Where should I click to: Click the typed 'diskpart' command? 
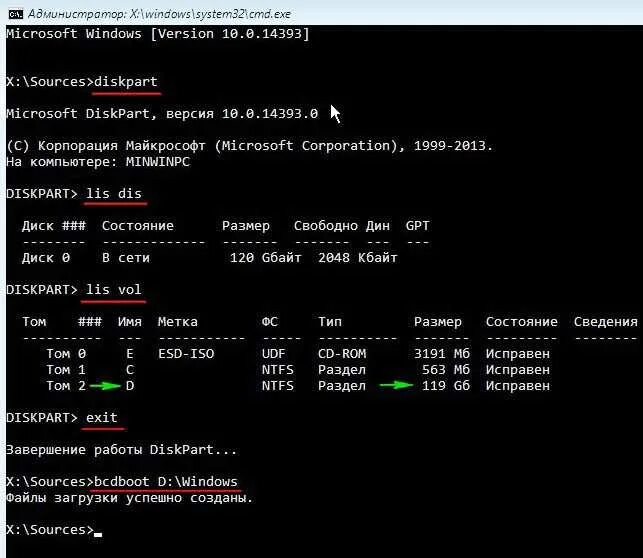click(x=125, y=81)
